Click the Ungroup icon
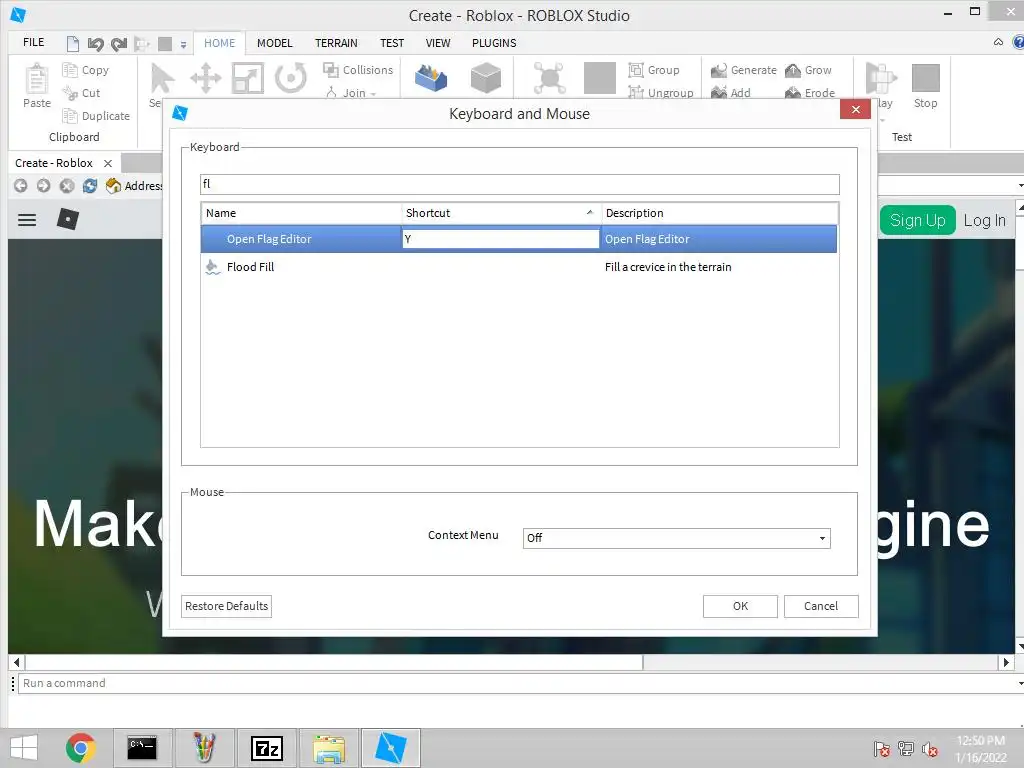Screen dimensions: 1024x768 pyautogui.click(x=636, y=92)
